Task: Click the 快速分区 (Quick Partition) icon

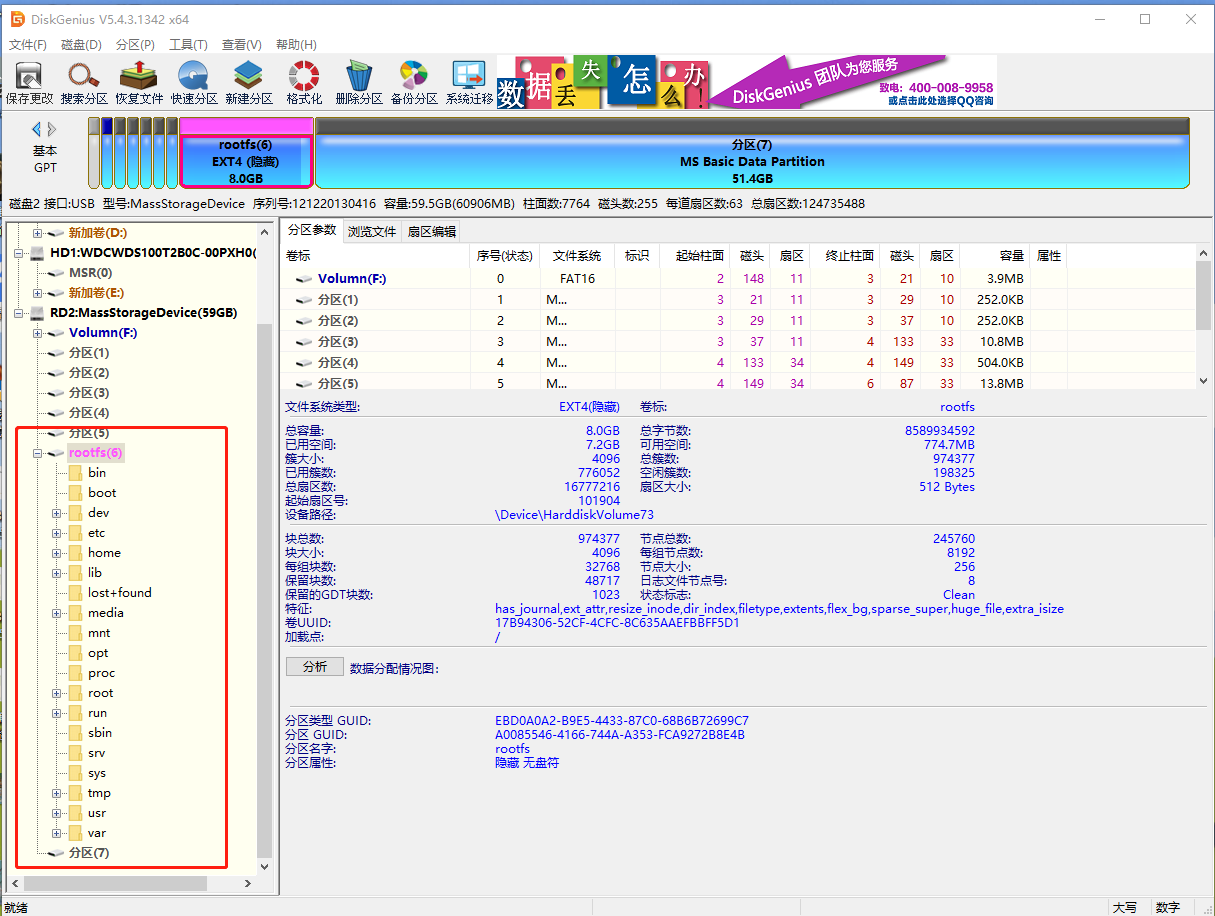Action: click(194, 82)
